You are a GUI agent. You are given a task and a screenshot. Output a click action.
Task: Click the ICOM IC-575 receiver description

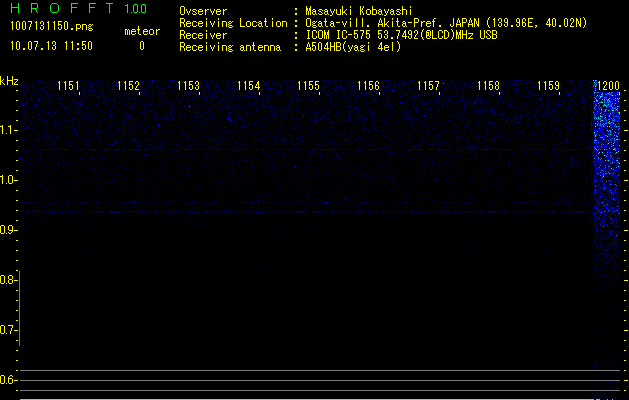401,35
